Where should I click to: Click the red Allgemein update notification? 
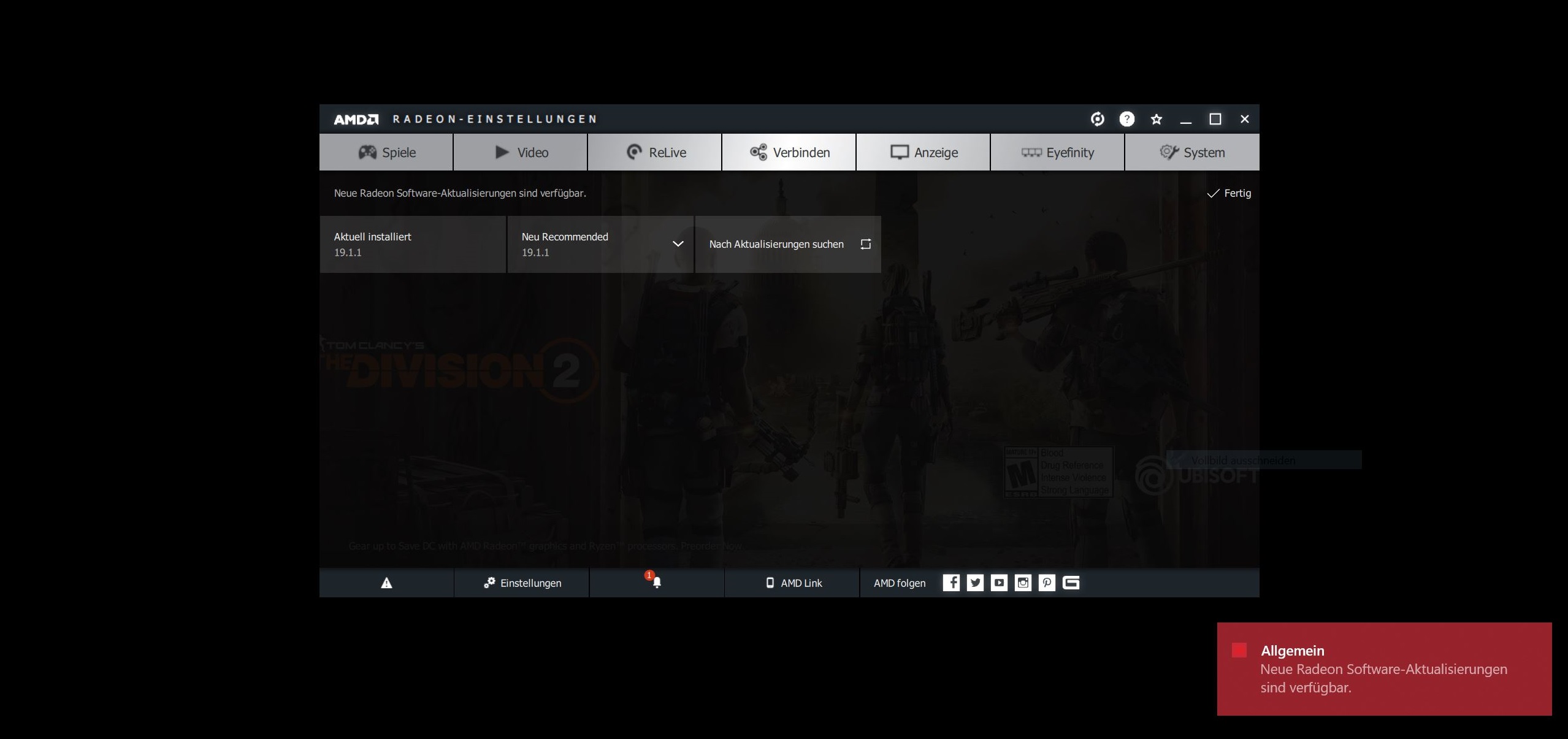(1383, 668)
